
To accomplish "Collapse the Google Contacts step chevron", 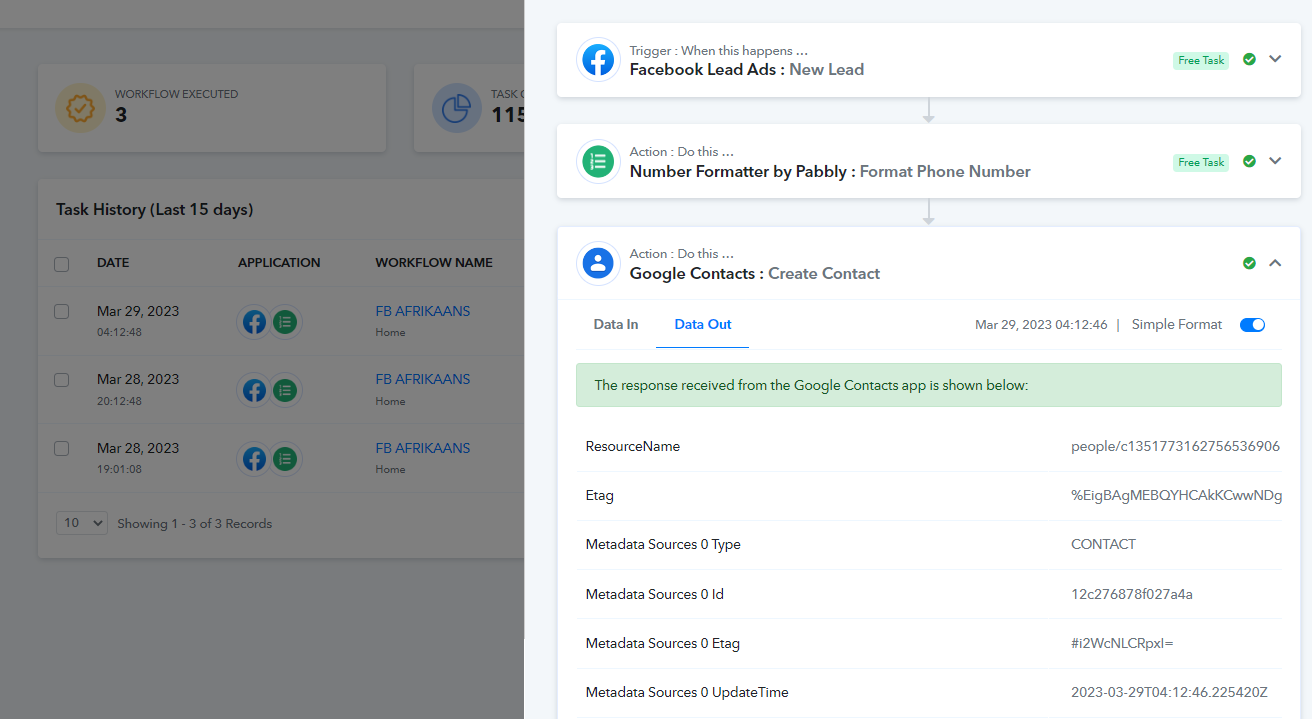I will point(1275,263).
